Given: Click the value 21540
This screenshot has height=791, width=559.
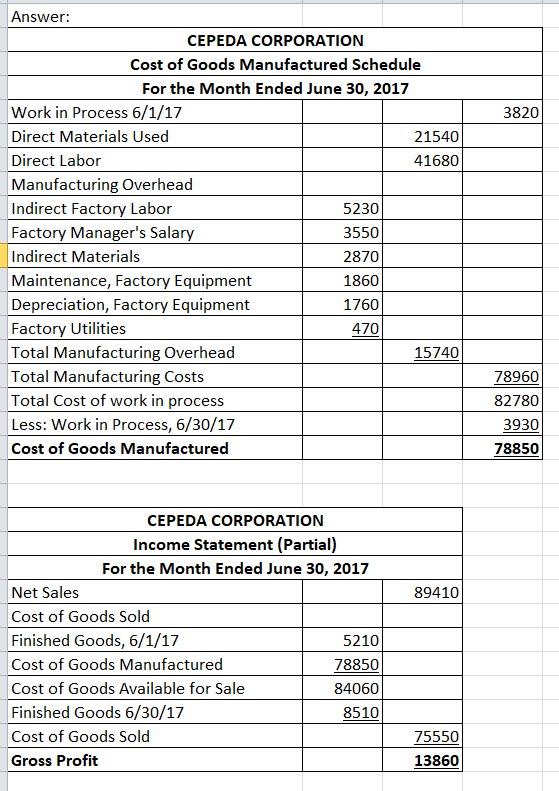Looking at the screenshot, I should [436, 137].
